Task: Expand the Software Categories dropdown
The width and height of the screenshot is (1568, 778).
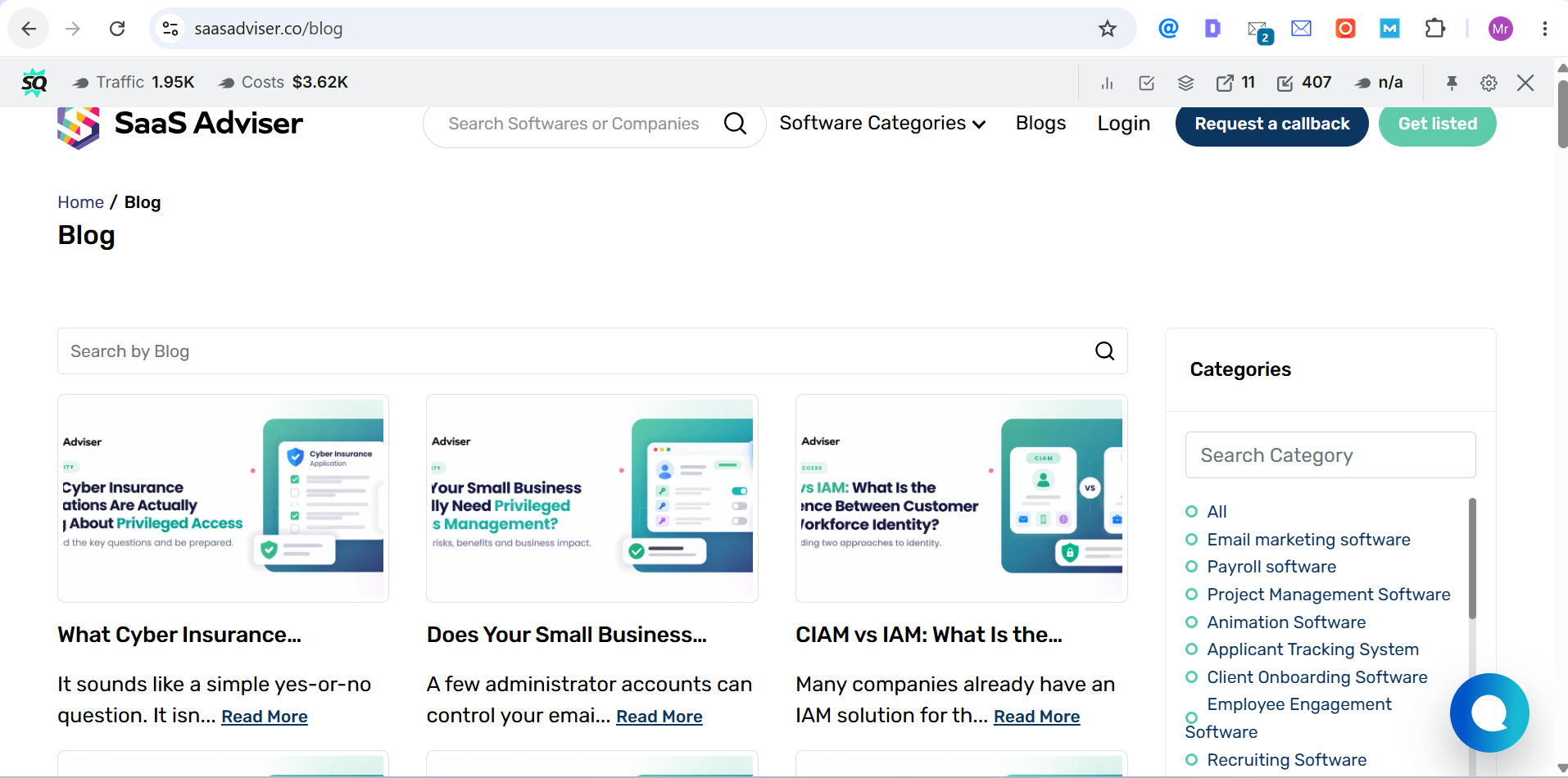Action: click(882, 124)
